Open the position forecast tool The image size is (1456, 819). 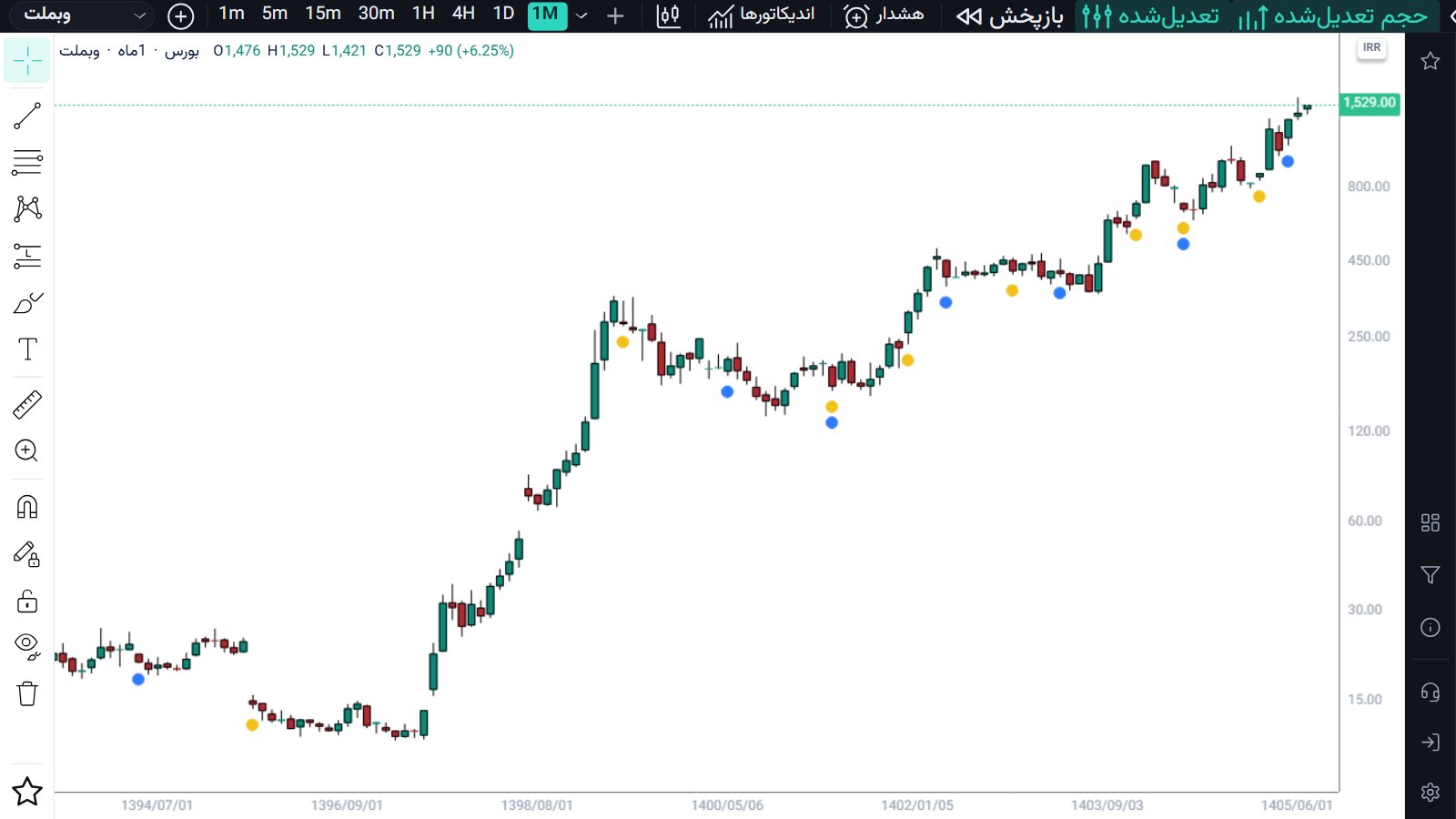(27, 256)
